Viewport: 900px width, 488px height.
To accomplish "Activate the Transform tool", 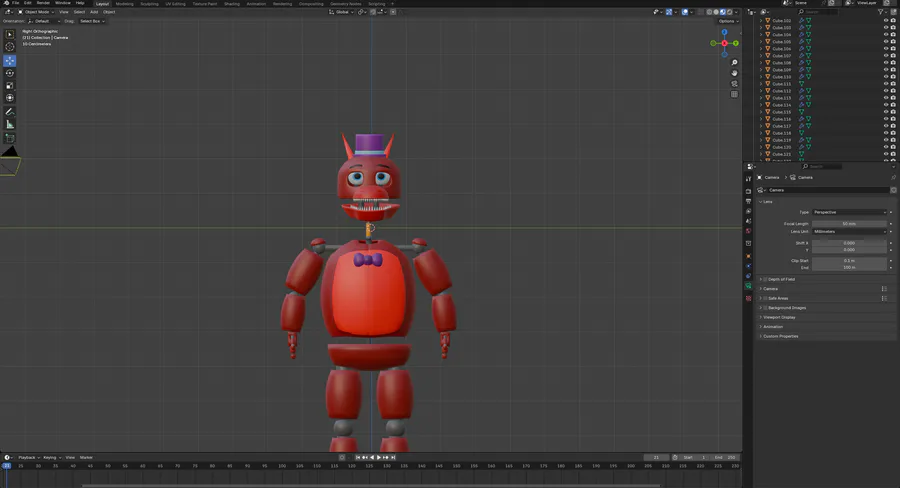I will pos(10,98).
